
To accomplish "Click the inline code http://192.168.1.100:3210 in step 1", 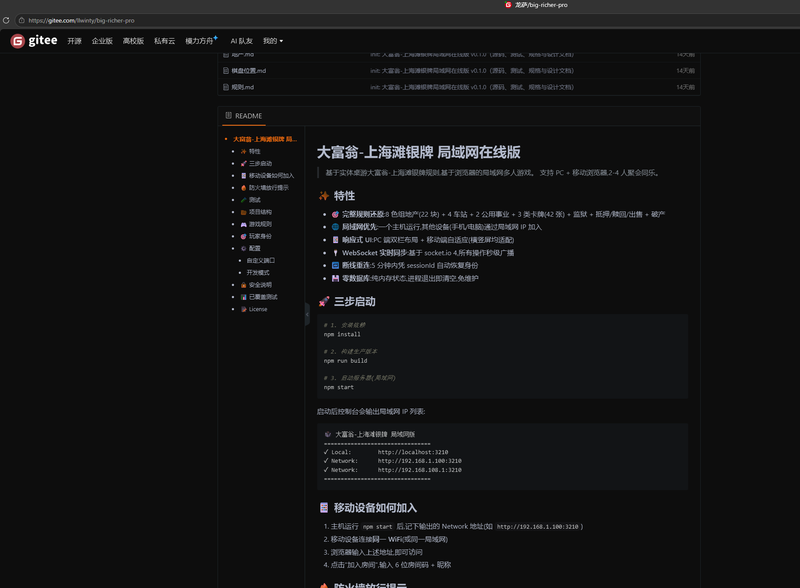I will pos(538,527).
